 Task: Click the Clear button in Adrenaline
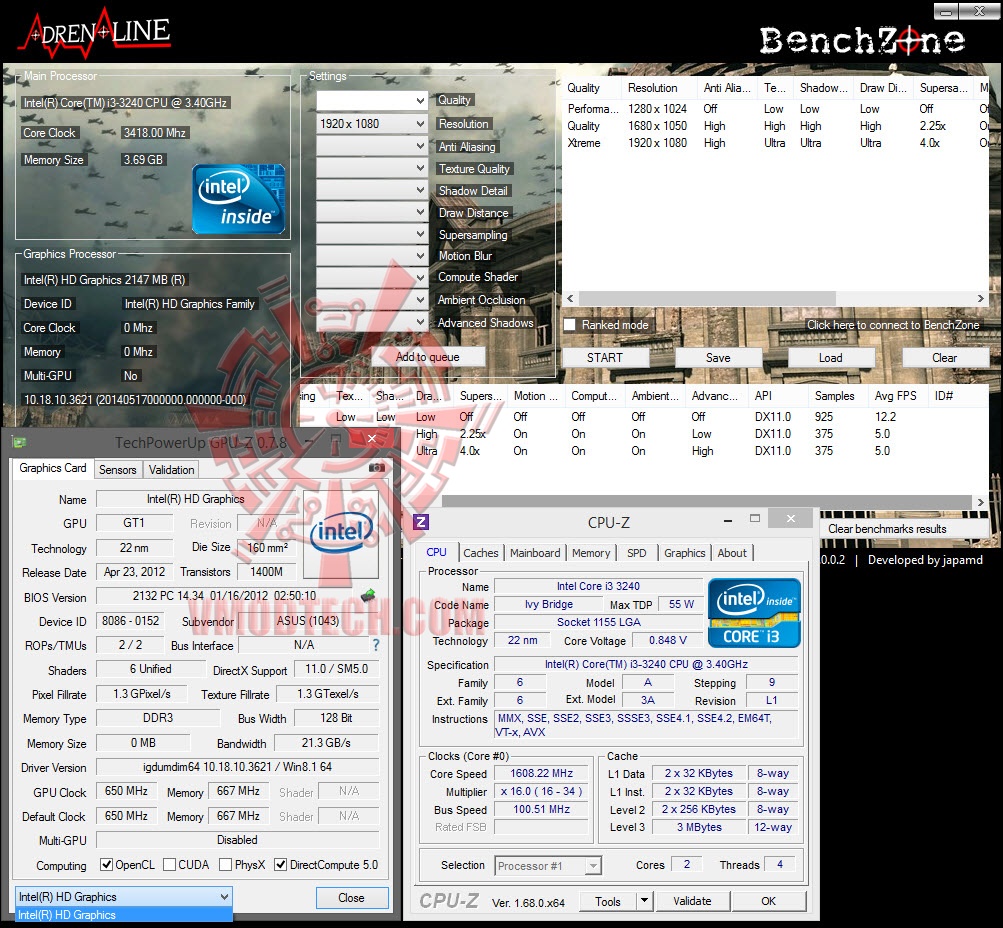pyautogui.click(x=945, y=358)
